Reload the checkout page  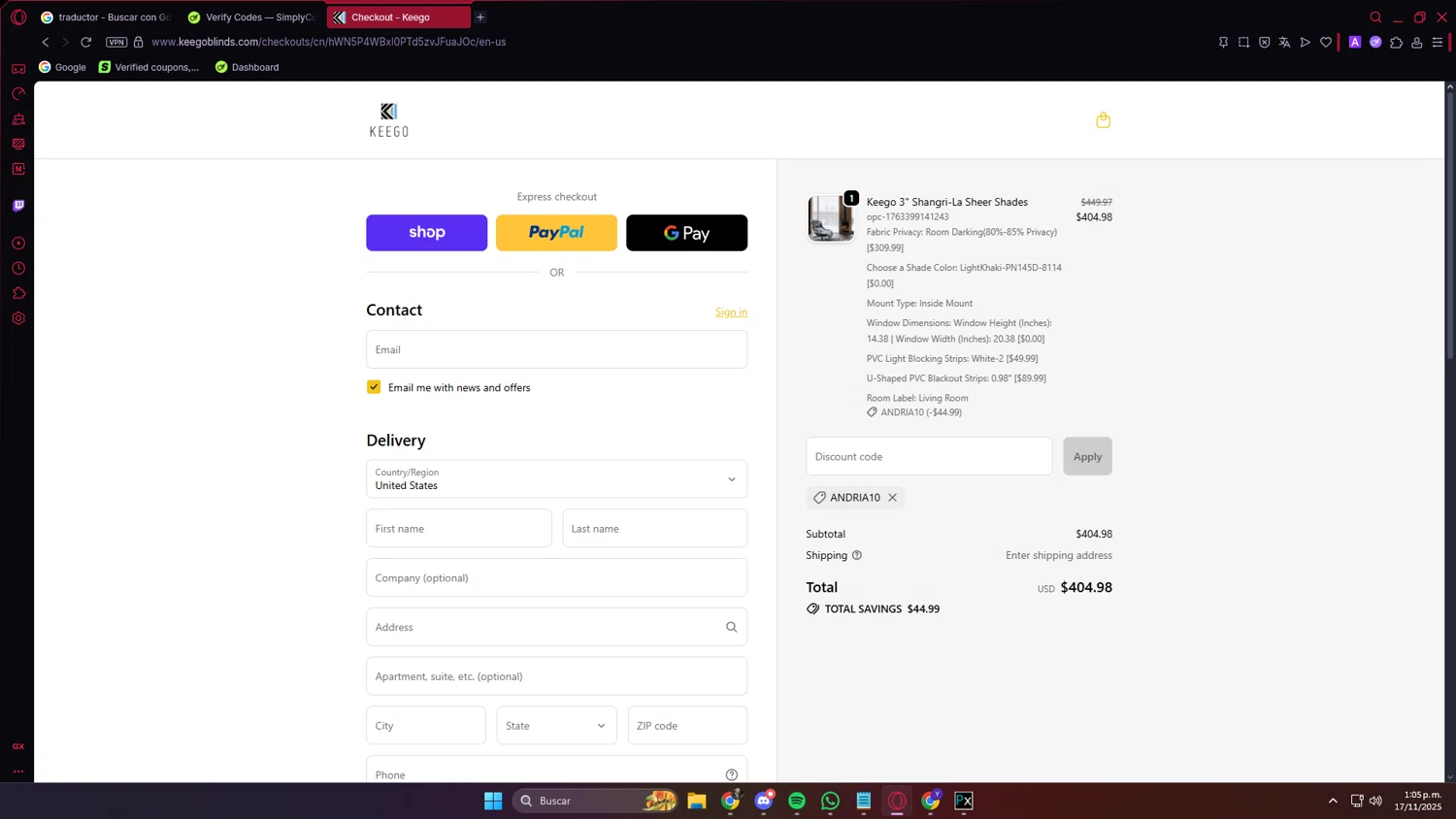point(86,42)
